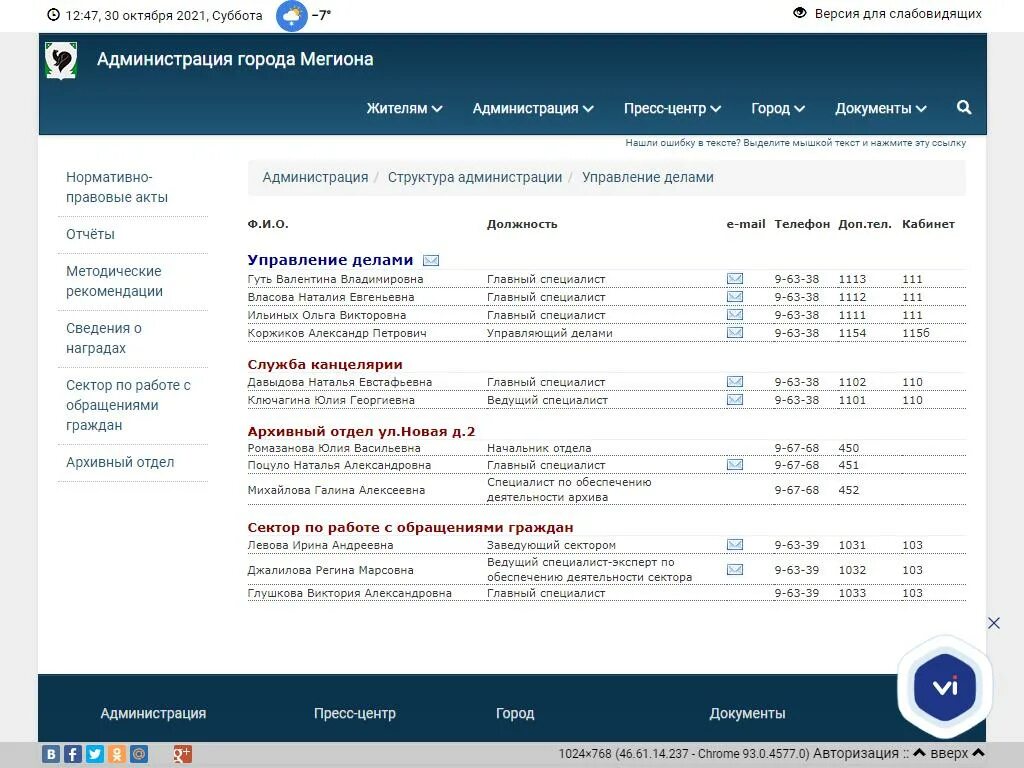Open the Twitter icon in the footer
Image resolution: width=1024 pixels, height=768 pixels.
click(95, 754)
